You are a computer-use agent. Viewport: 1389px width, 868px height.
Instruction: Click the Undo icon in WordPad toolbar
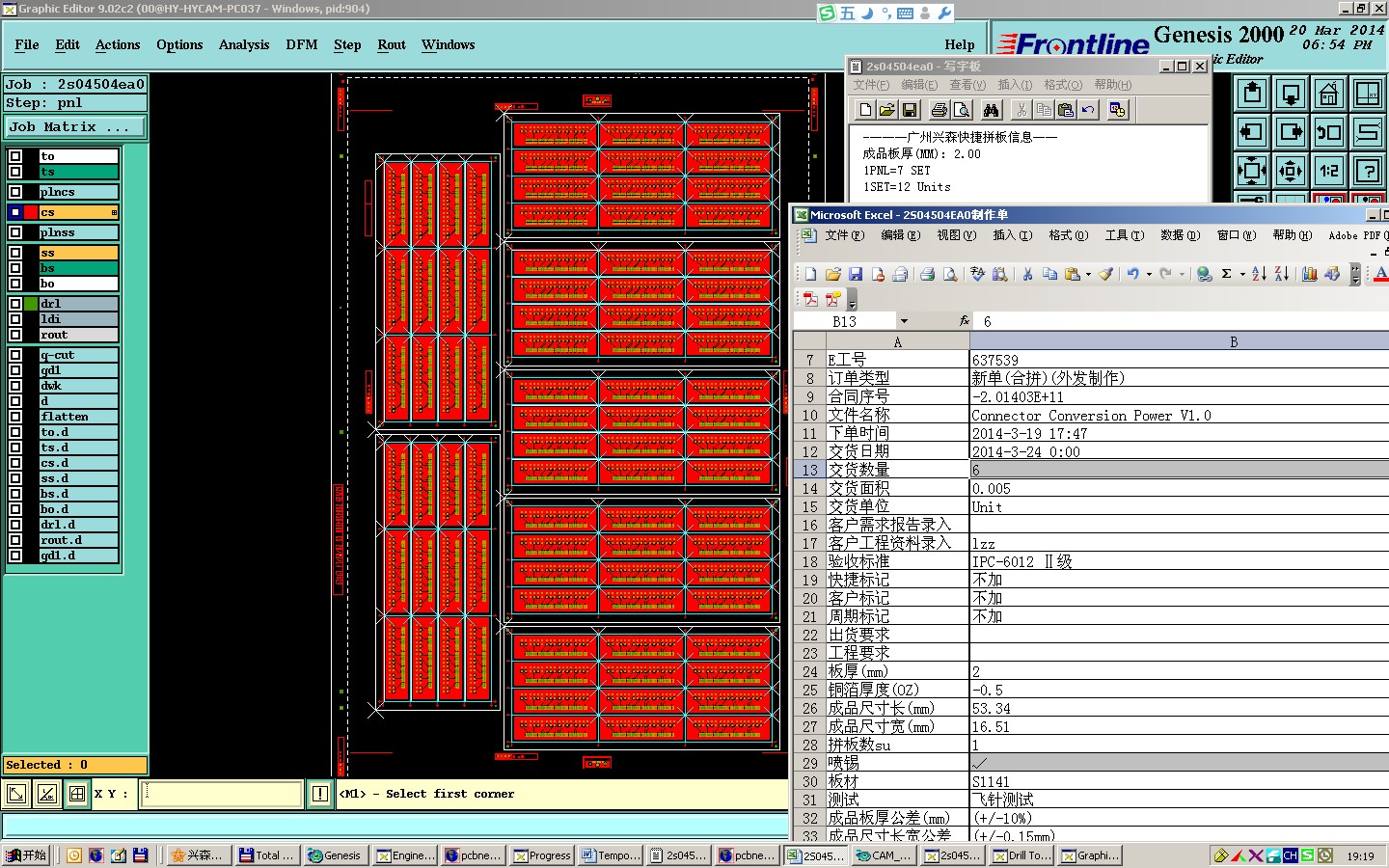point(1088,110)
